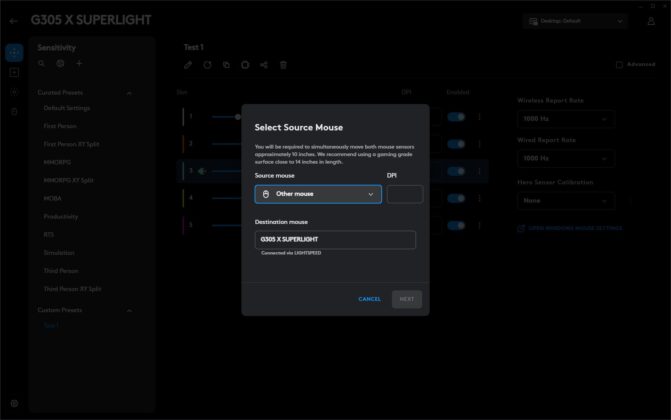Select First Person preset
Viewport: 671px width, 420px height.
click(60, 126)
